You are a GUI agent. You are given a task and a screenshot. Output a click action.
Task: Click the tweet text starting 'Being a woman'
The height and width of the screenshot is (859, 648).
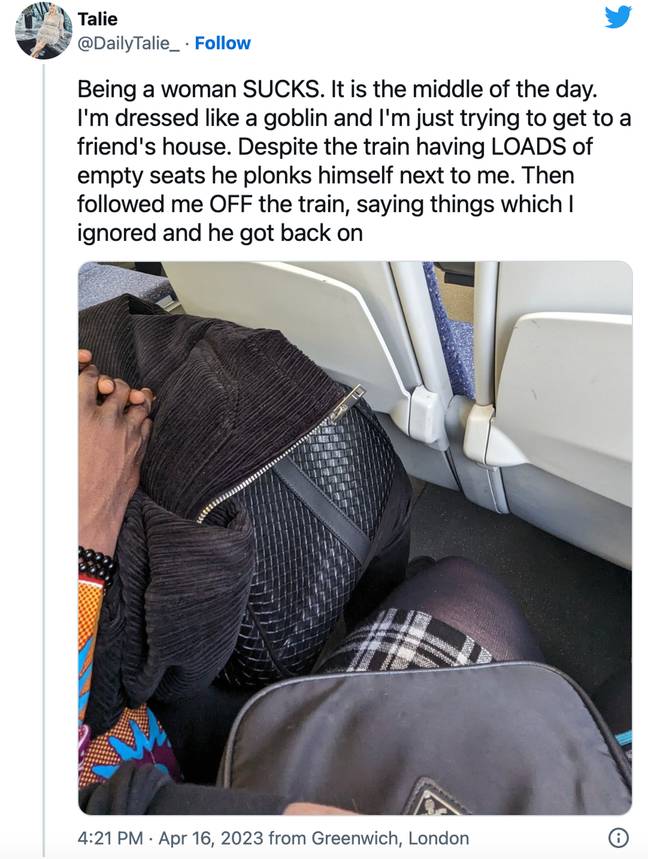click(x=354, y=161)
